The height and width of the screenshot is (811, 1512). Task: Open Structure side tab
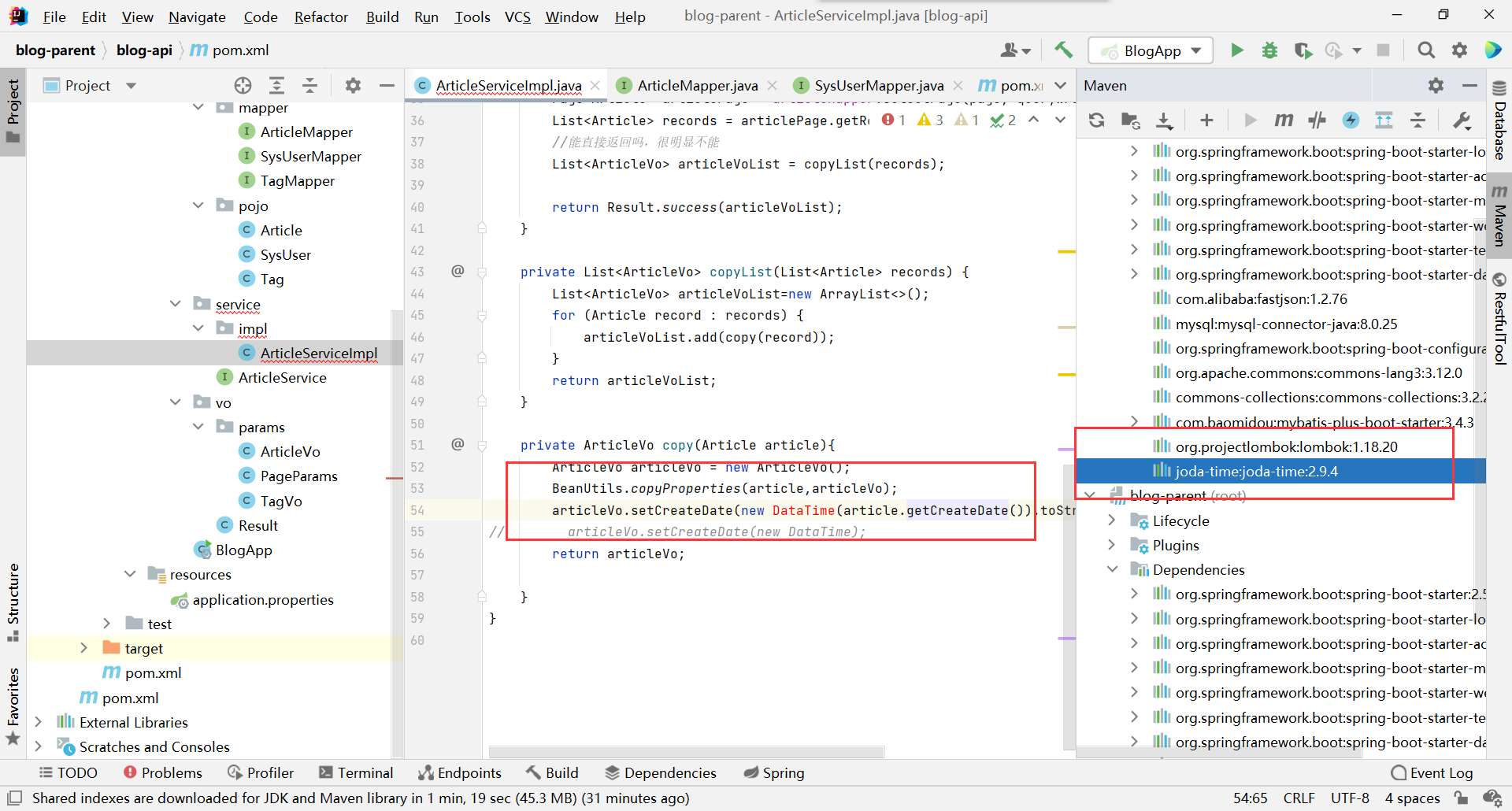tap(13, 602)
